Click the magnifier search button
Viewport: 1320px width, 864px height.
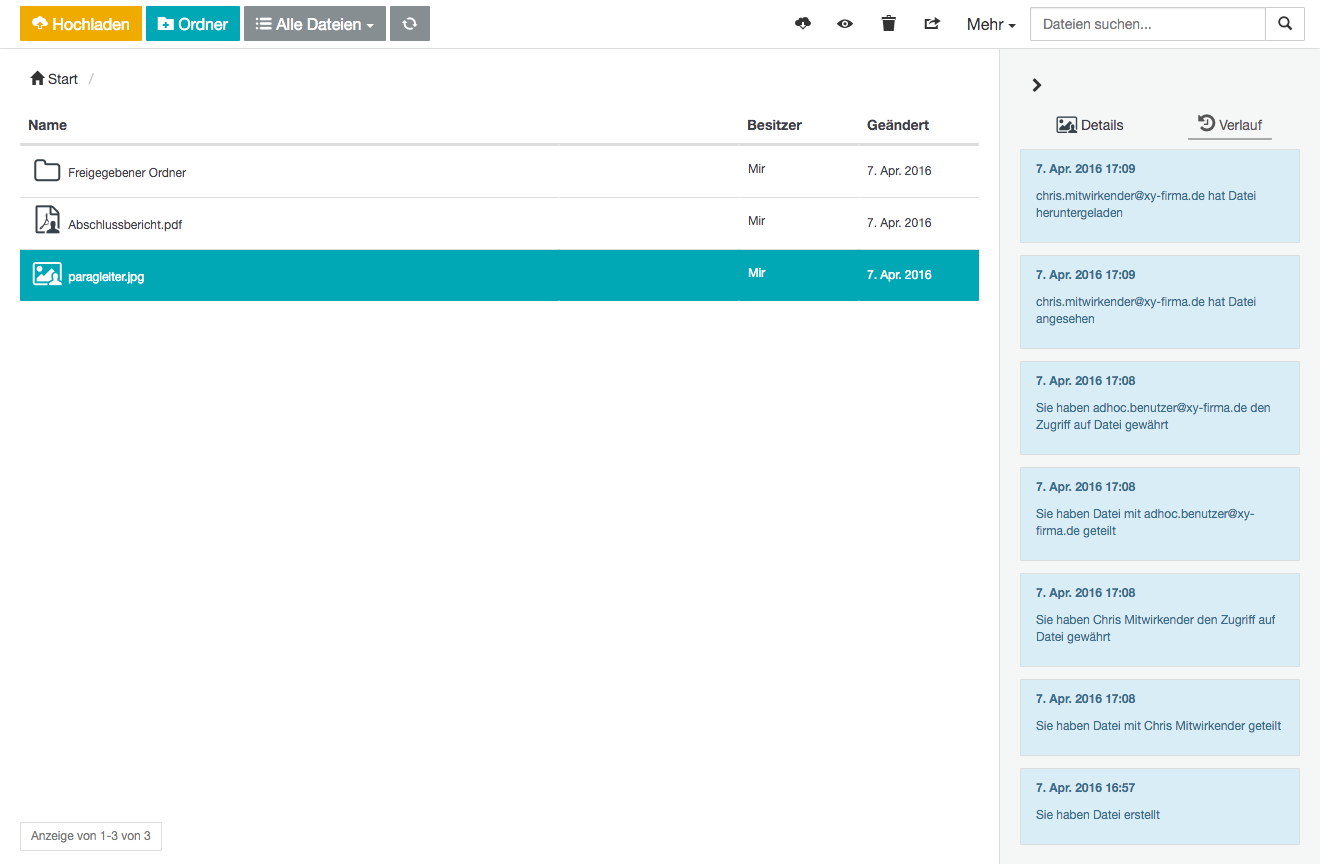click(1285, 24)
